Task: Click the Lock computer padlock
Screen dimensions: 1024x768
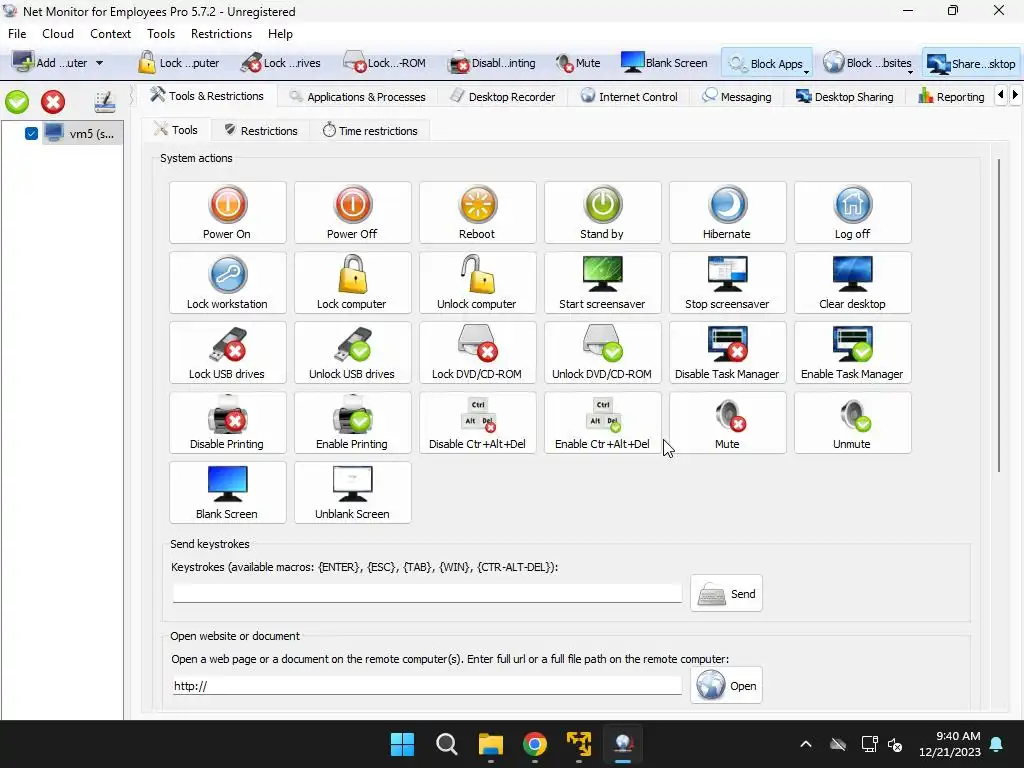Action: [353, 283]
